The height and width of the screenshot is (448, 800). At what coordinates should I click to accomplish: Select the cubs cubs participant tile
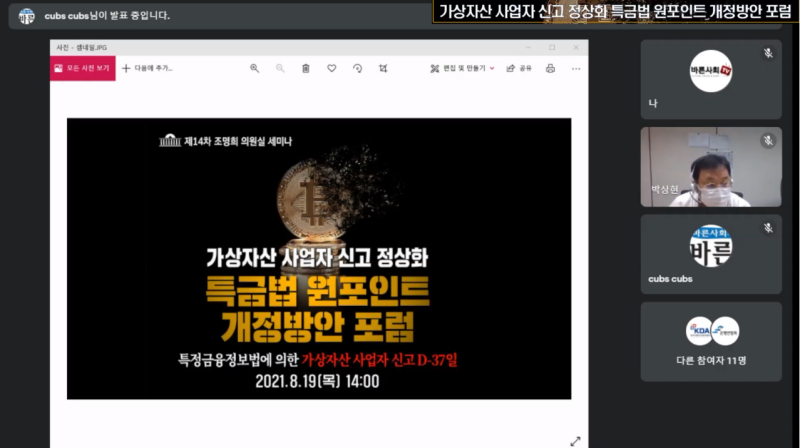[711, 254]
